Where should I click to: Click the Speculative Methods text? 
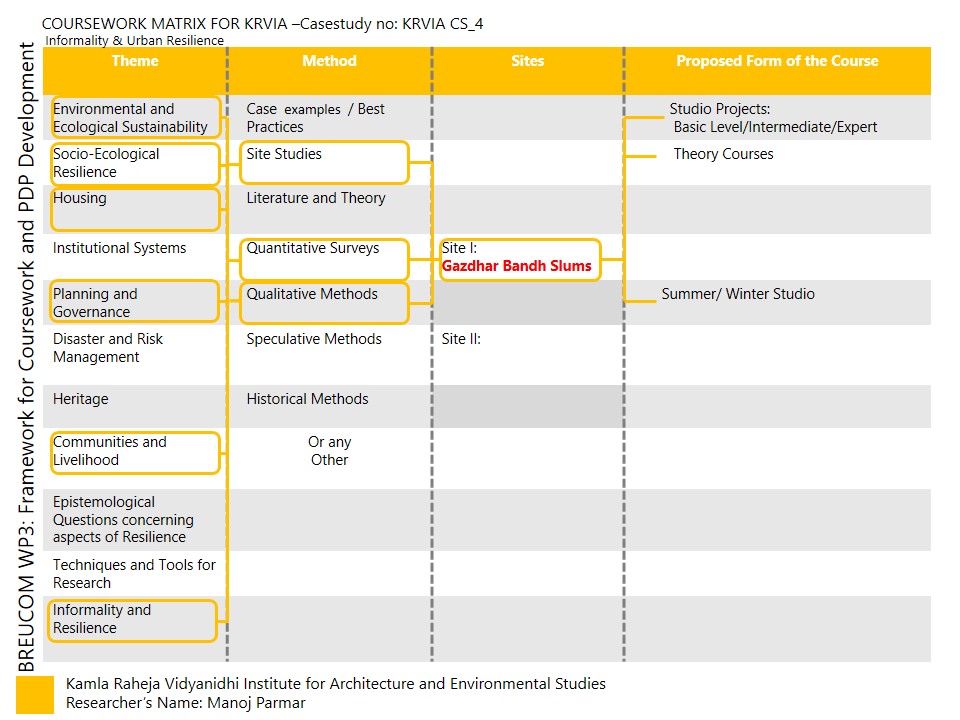(314, 339)
